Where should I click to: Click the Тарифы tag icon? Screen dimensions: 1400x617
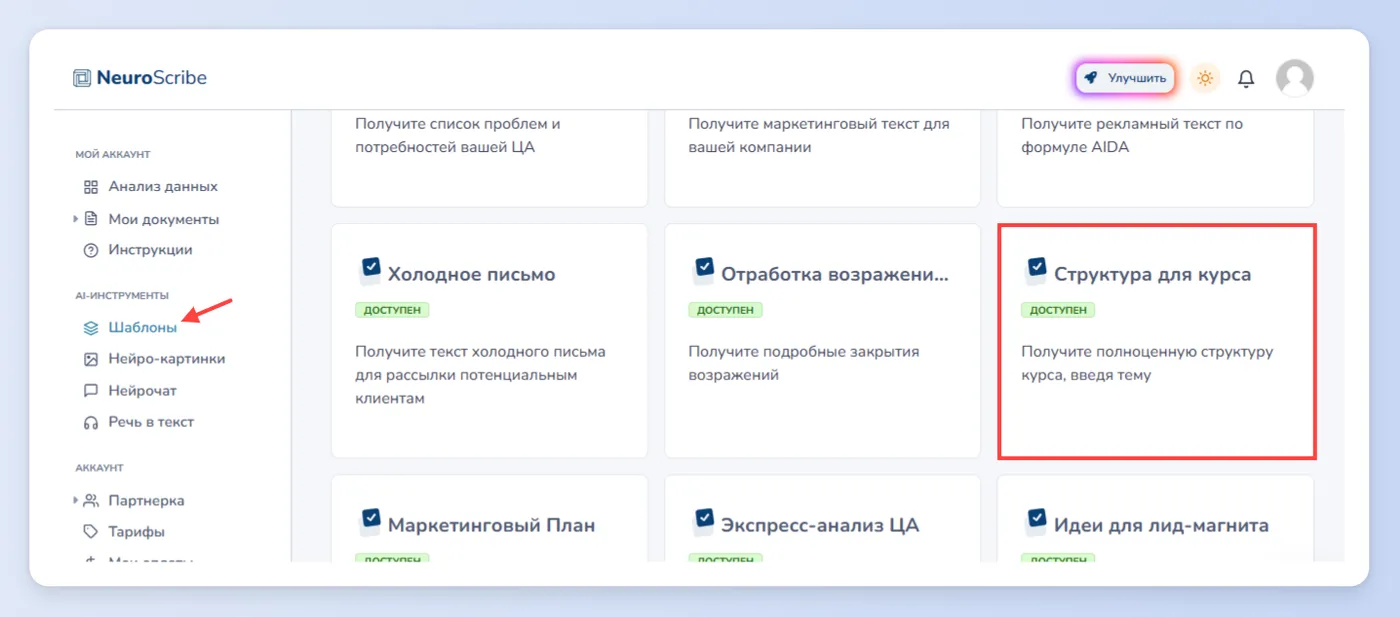click(91, 532)
